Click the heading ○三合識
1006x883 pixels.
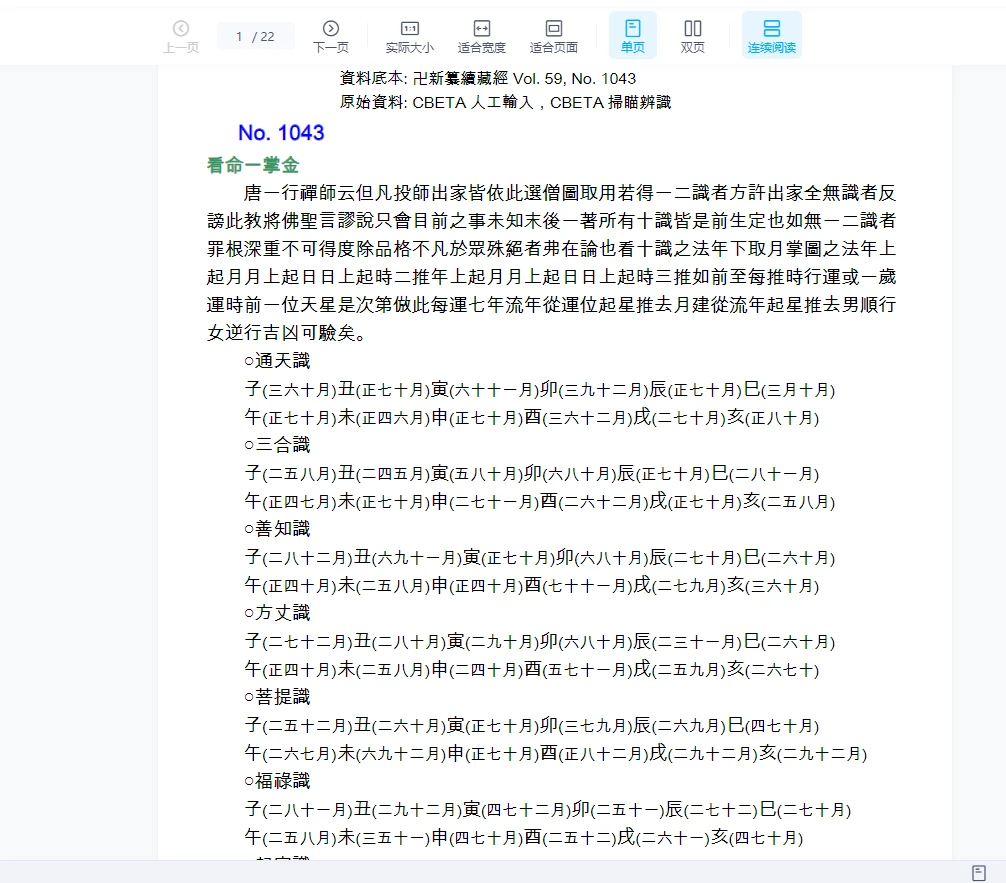[x=277, y=445]
